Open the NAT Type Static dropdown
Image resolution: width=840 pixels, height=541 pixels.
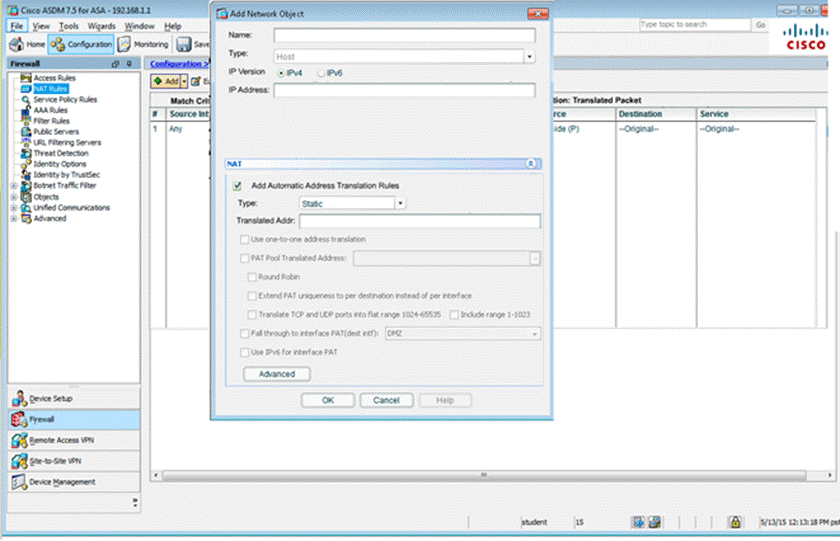(x=399, y=203)
